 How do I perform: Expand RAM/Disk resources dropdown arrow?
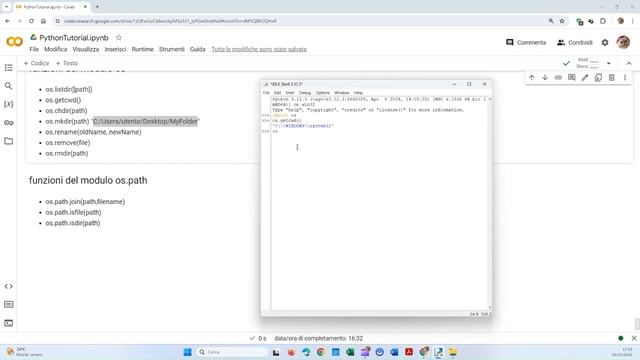(x=609, y=63)
